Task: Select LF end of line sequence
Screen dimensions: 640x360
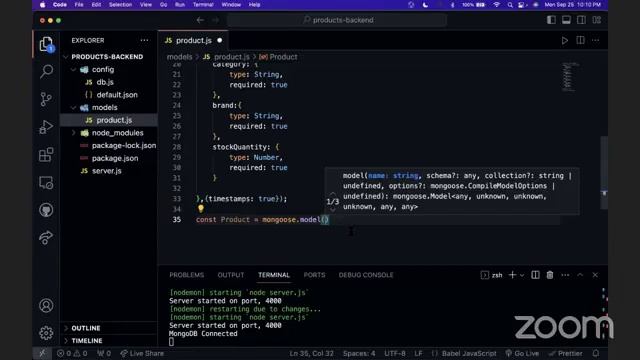Action: 418,353
